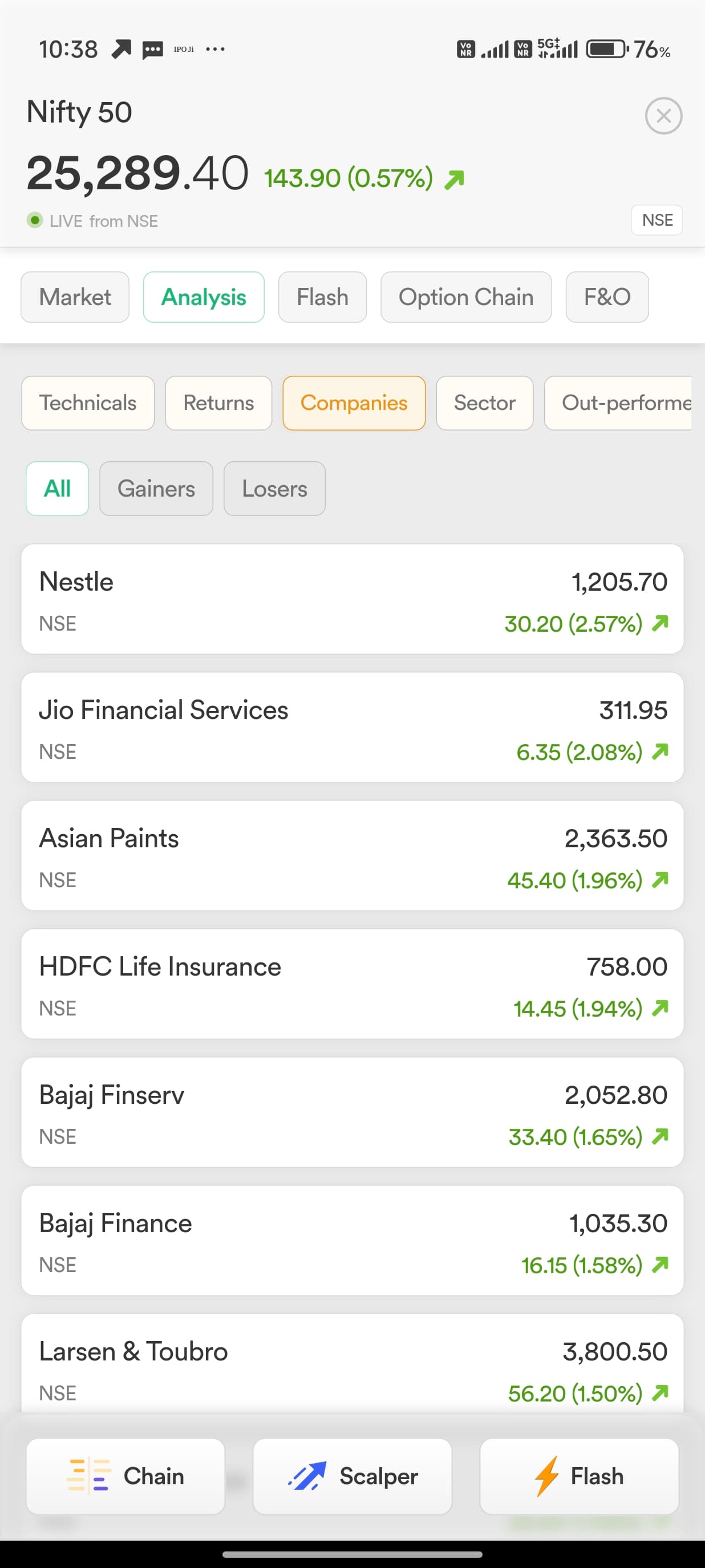This screenshot has width=705, height=1568.
Task: Open the Option Chain tab
Action: point(466,297)
